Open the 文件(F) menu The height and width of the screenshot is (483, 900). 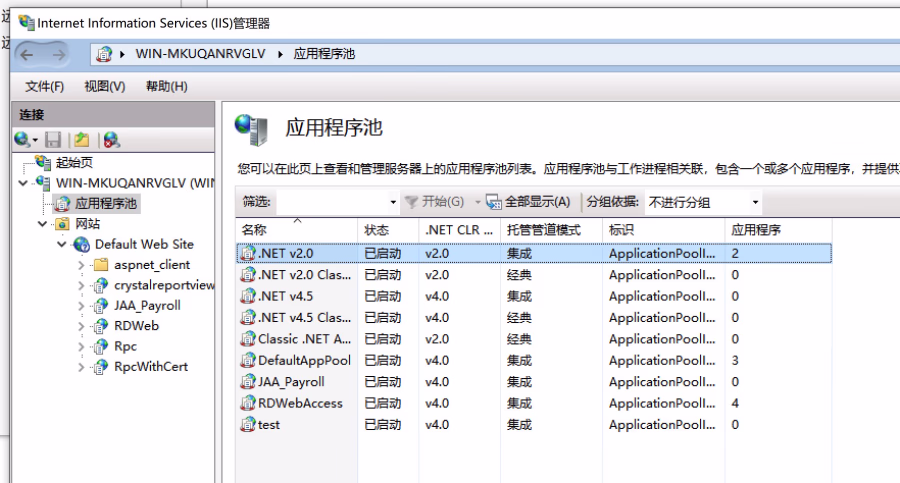[44, 87]
